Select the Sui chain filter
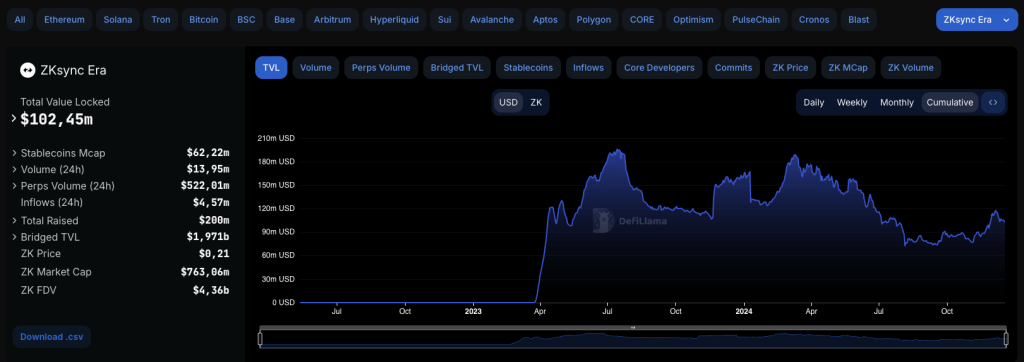 pos(444,20)
